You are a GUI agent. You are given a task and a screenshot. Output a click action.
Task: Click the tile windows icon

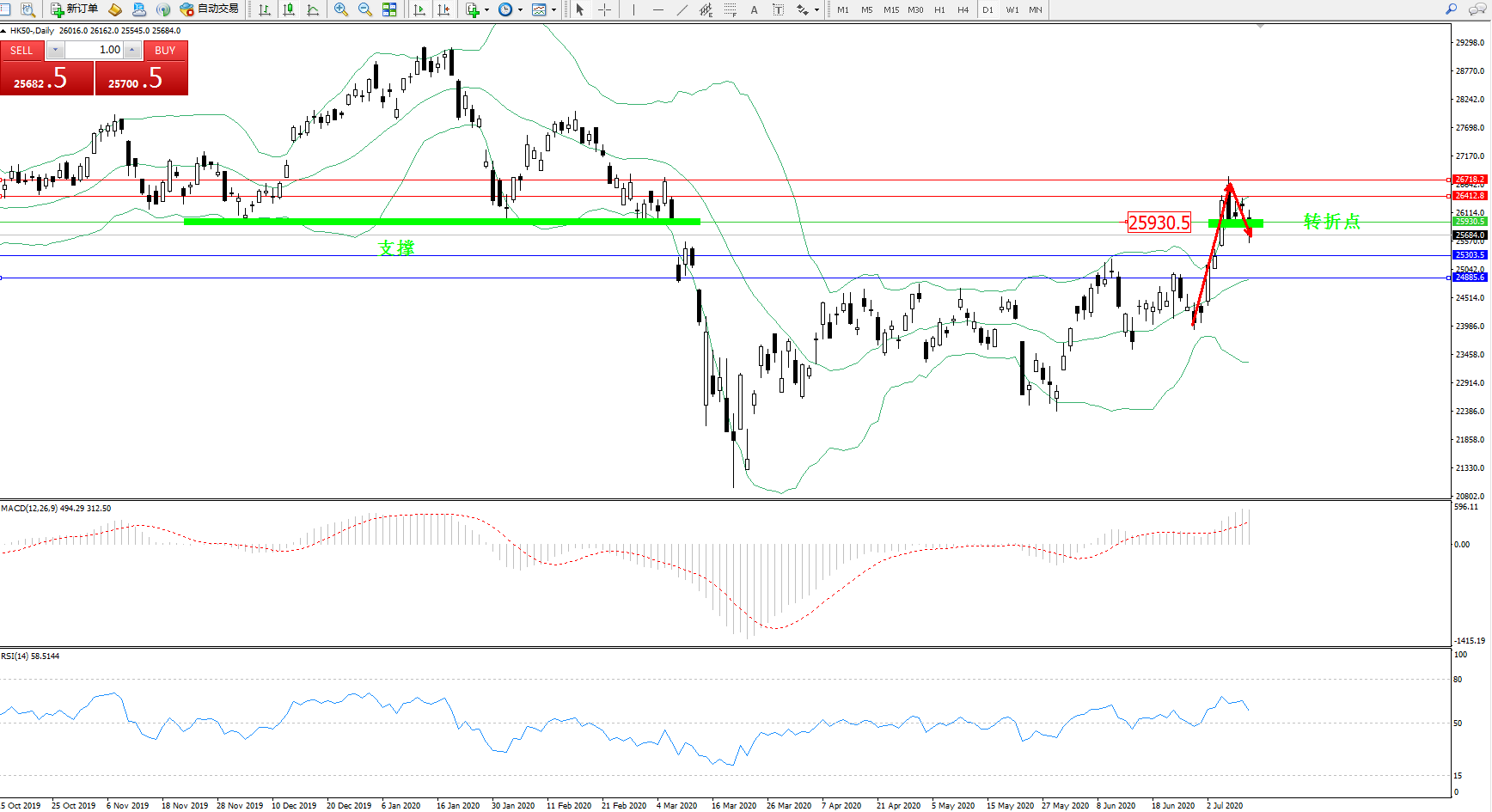pos(389,9)
